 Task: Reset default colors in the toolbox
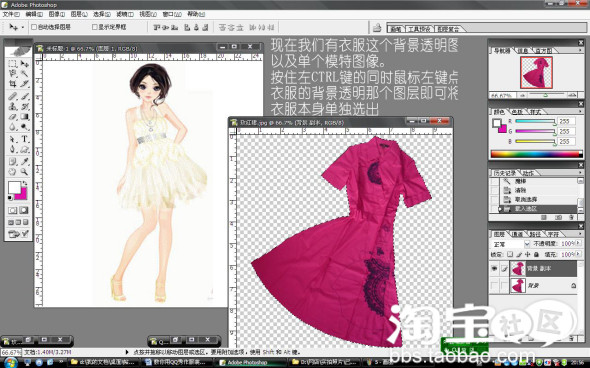10,198
